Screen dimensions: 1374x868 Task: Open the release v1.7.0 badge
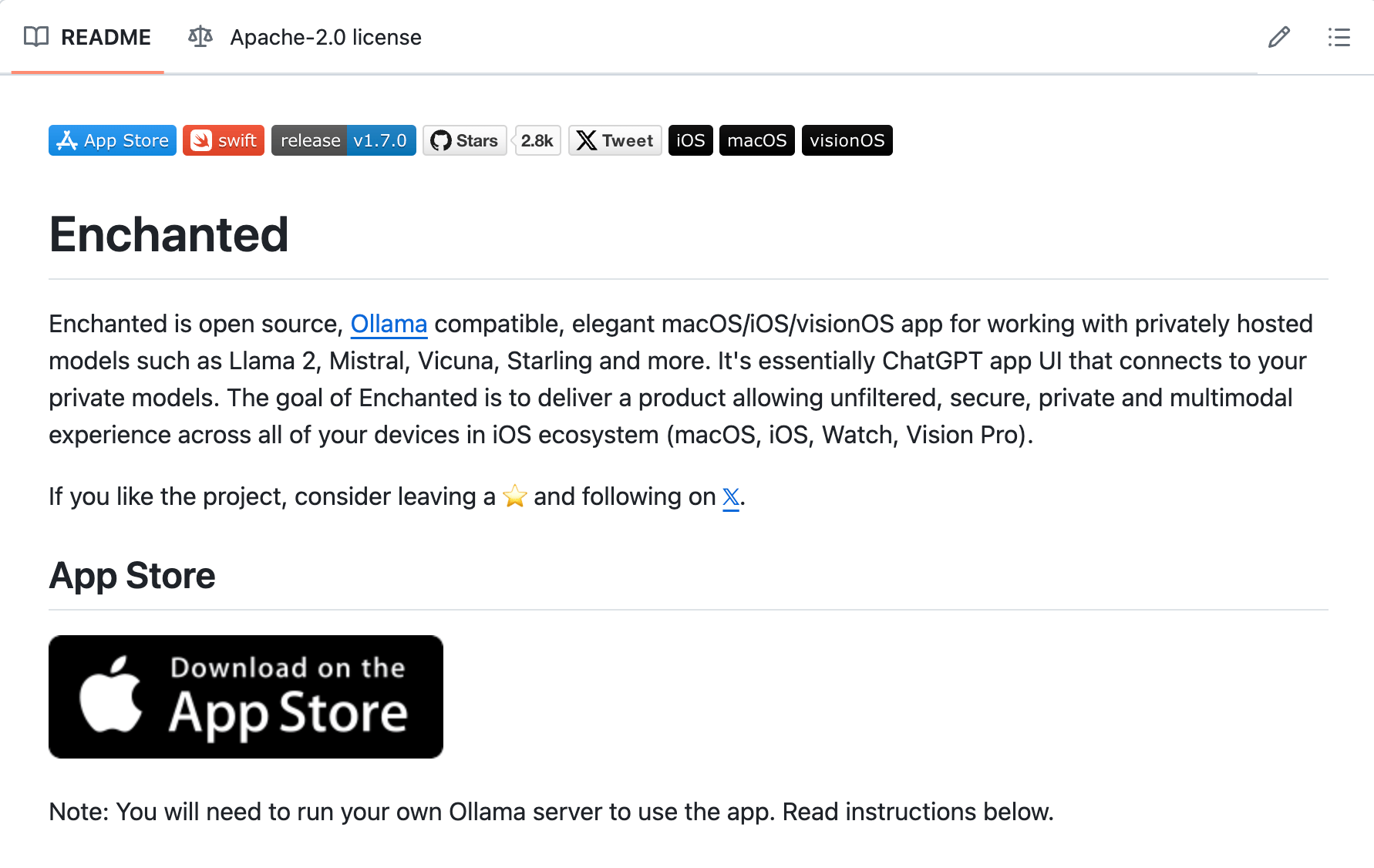tap(344, 140)
